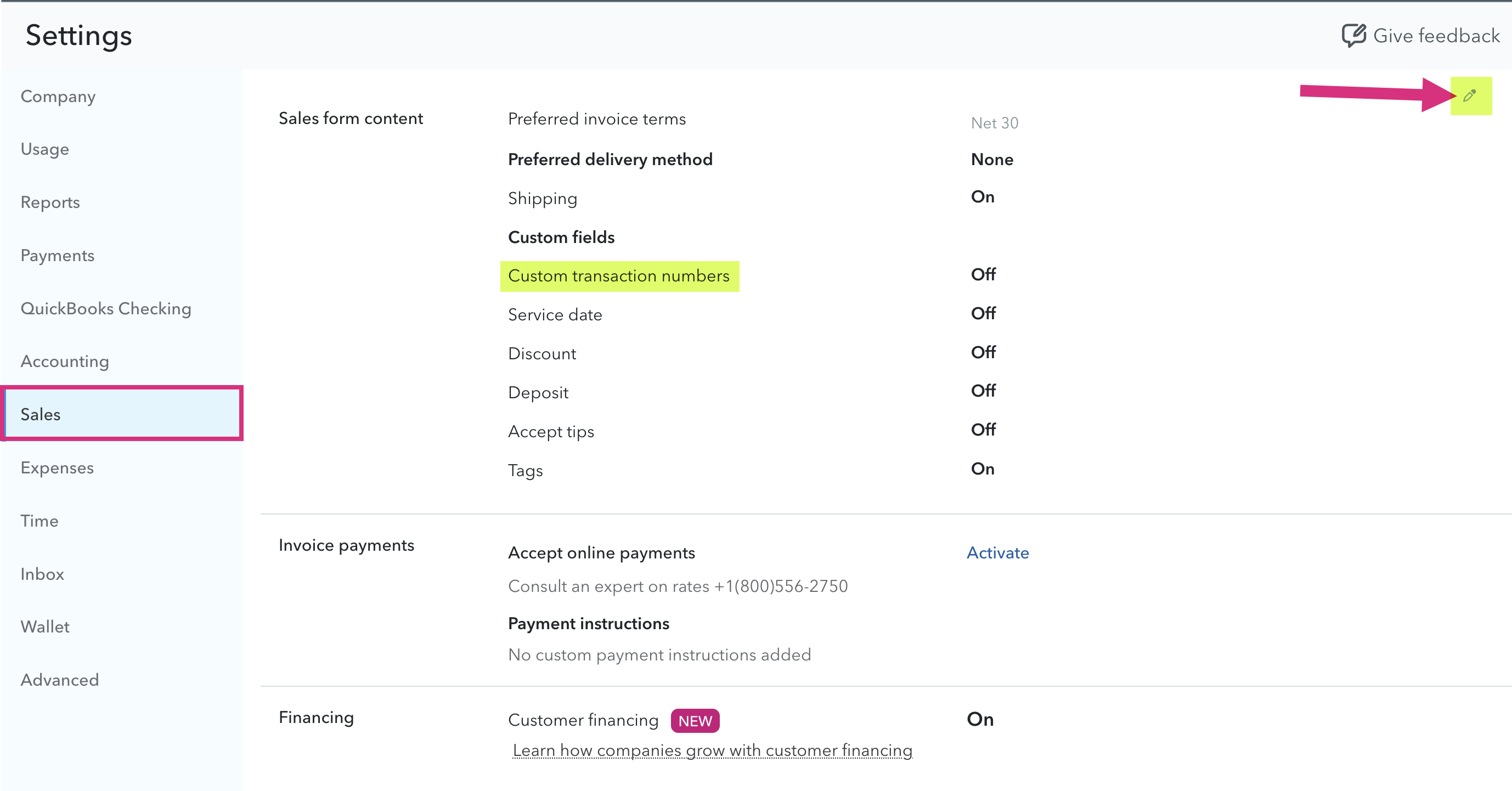Click the Consult an expert on rates text
The width and height of the screenshot is (1512, 791).
tap(678, 586)
